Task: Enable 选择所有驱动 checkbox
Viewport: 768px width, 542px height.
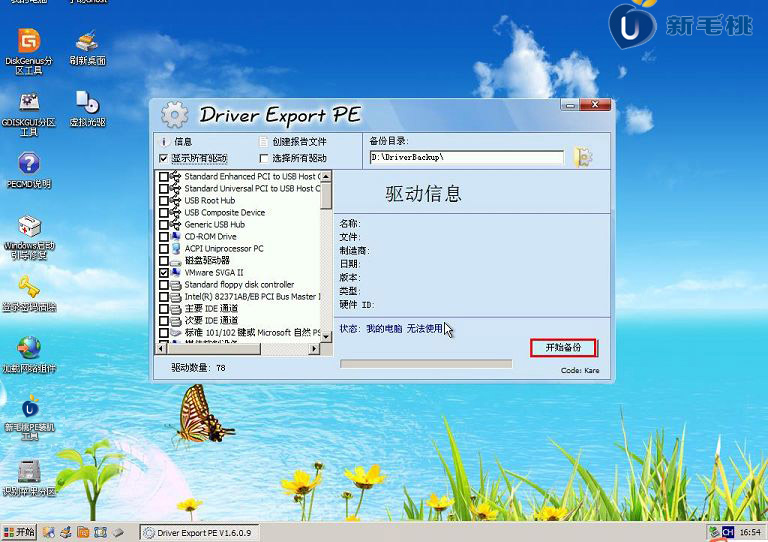Action: (x=264, y=158)
